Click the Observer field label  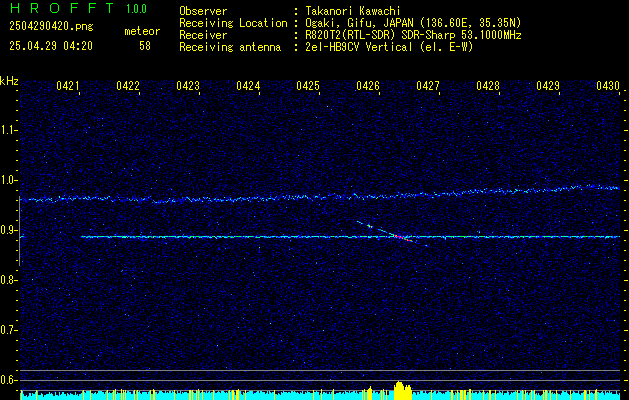[x=203, y=11]
